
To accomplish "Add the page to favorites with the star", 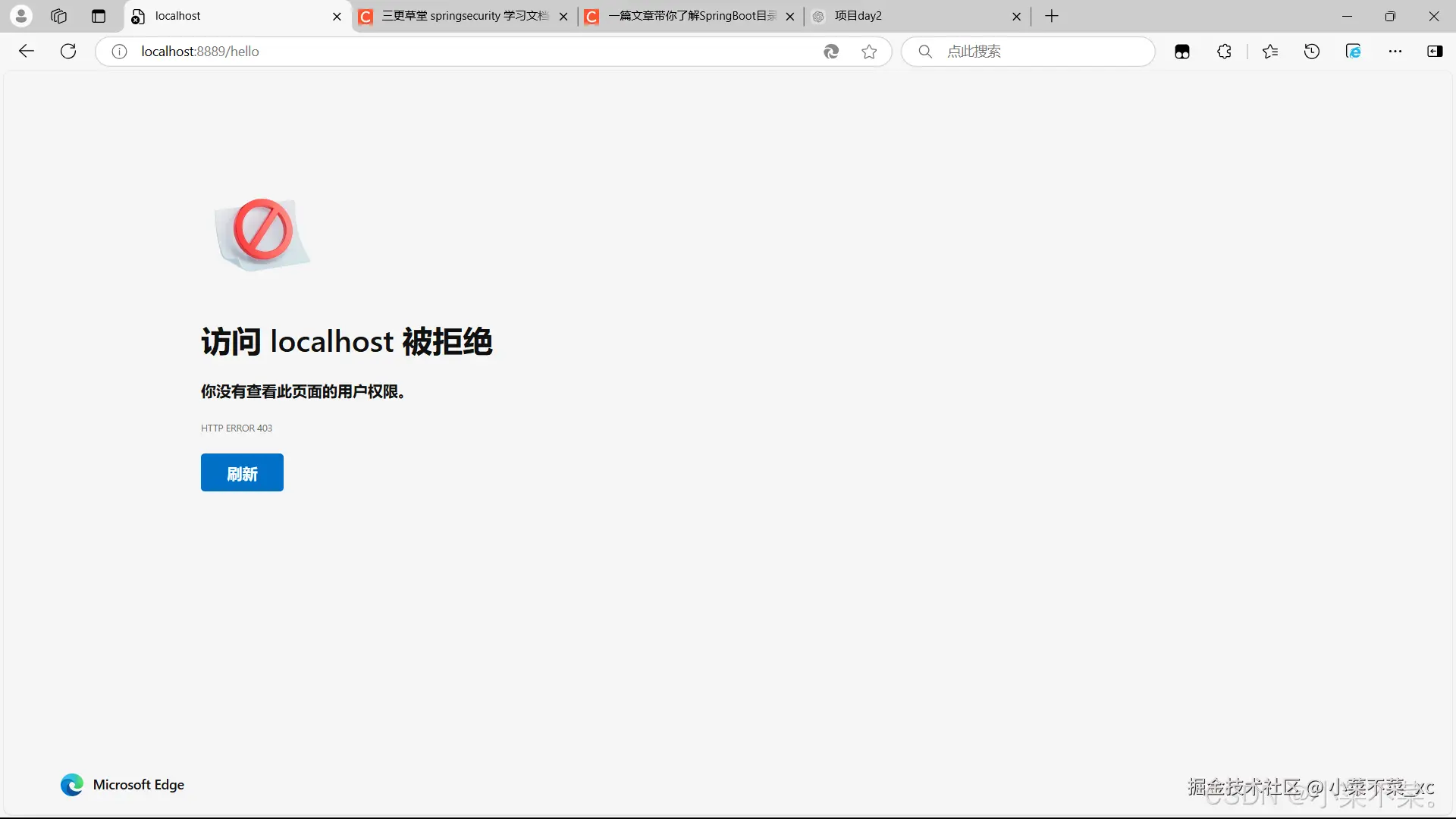I will (869, 52).
